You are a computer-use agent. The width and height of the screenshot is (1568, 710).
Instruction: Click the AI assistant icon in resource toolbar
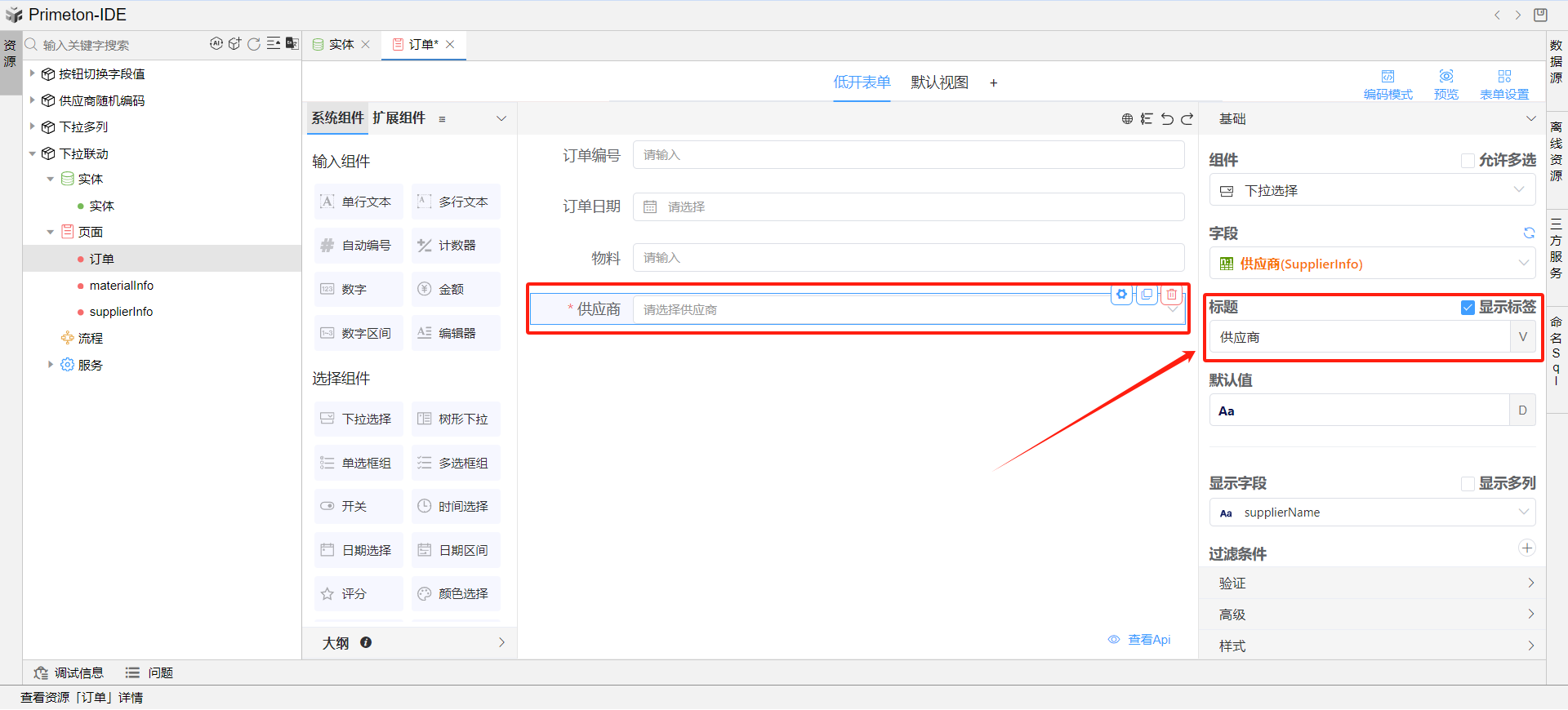point(216,44)
